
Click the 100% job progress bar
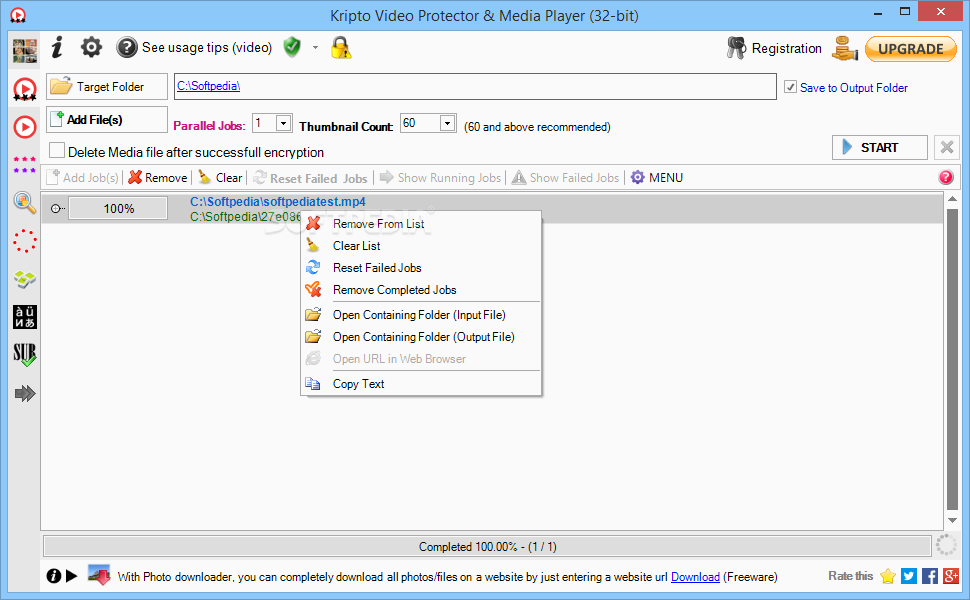point(118,208)
